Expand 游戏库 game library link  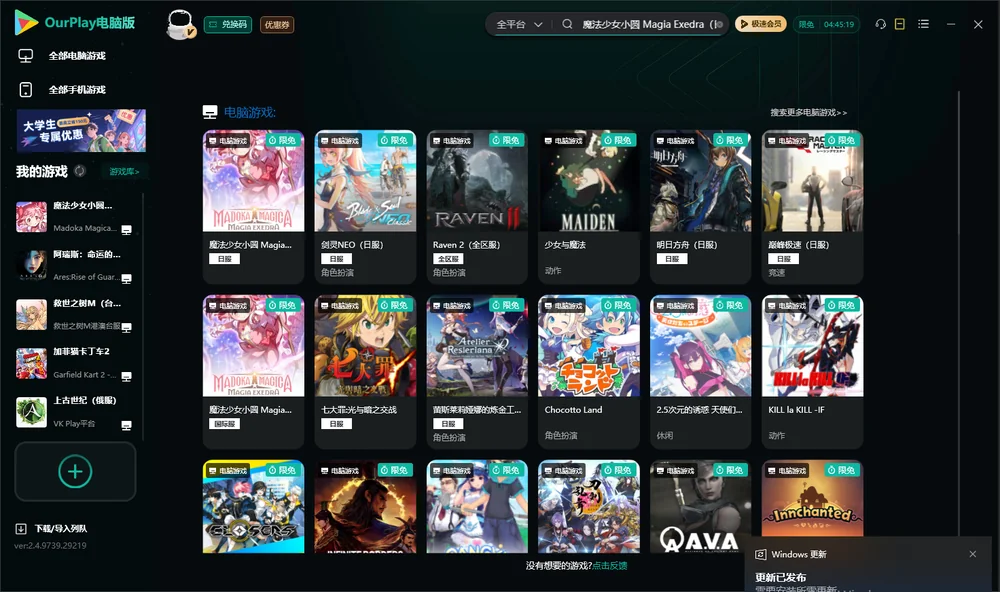[124, 171]
